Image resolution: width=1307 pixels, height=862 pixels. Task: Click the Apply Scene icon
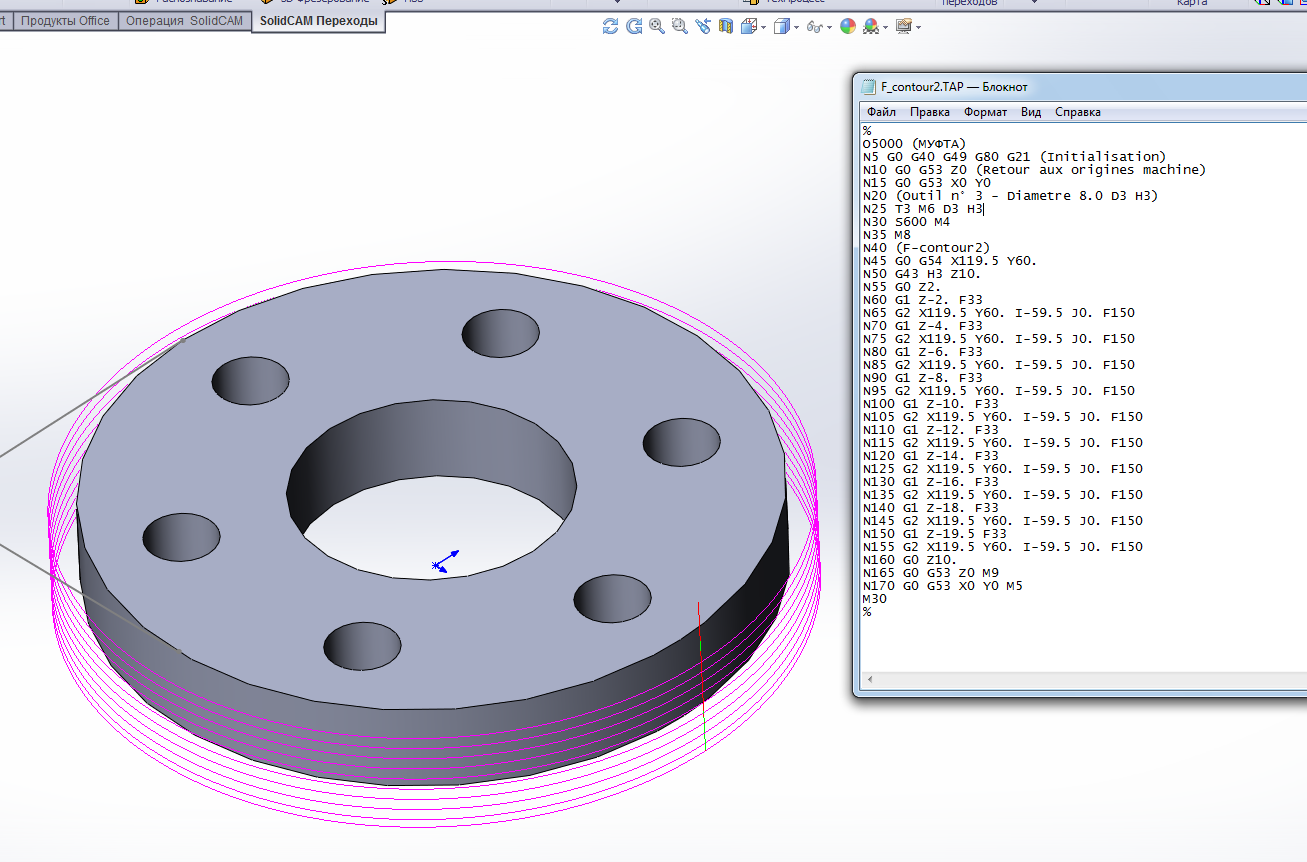coord(870,27)
